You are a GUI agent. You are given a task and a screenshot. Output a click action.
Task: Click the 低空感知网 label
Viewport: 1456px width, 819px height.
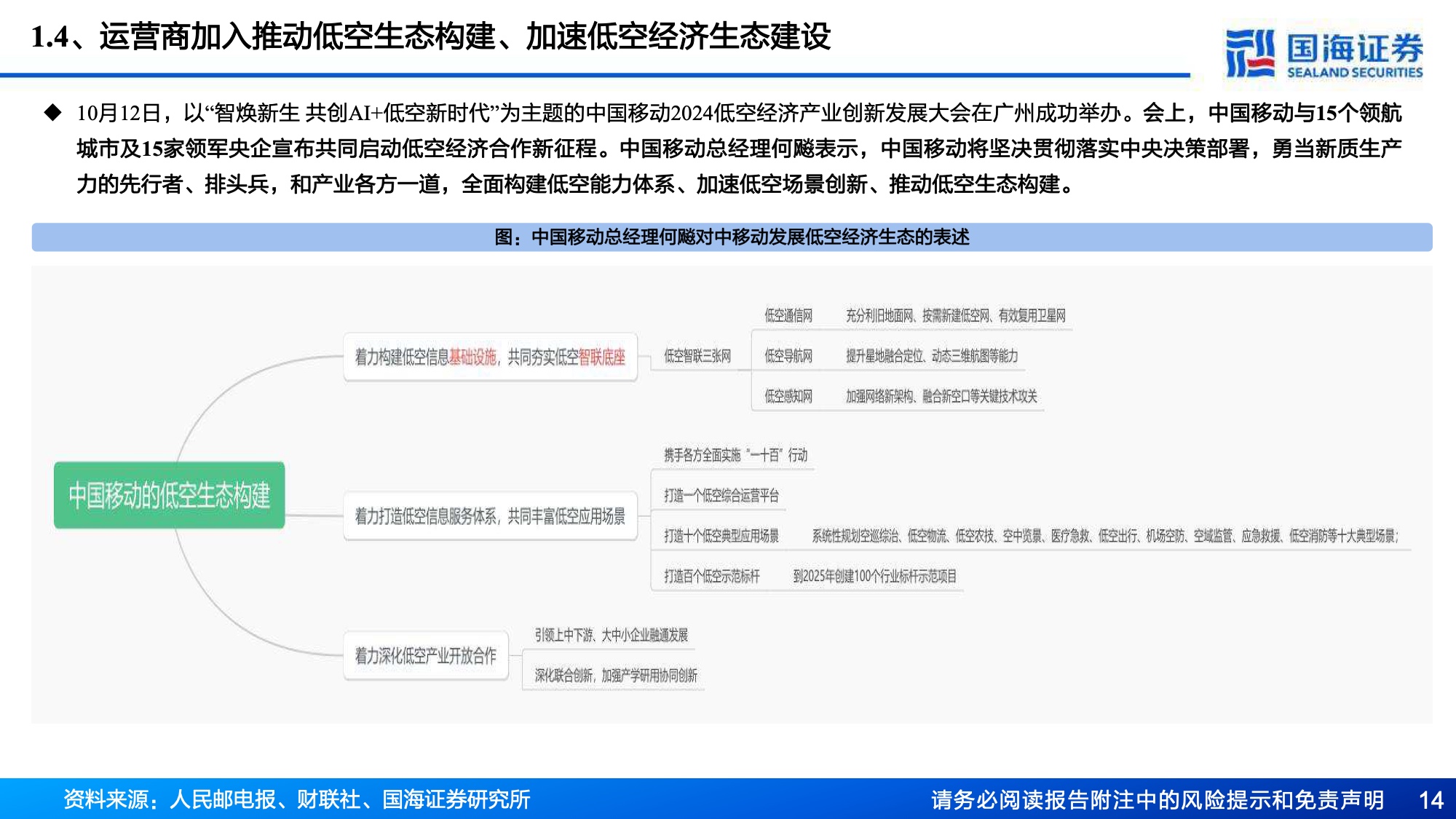pyautogui.click(x=788, y=396)
